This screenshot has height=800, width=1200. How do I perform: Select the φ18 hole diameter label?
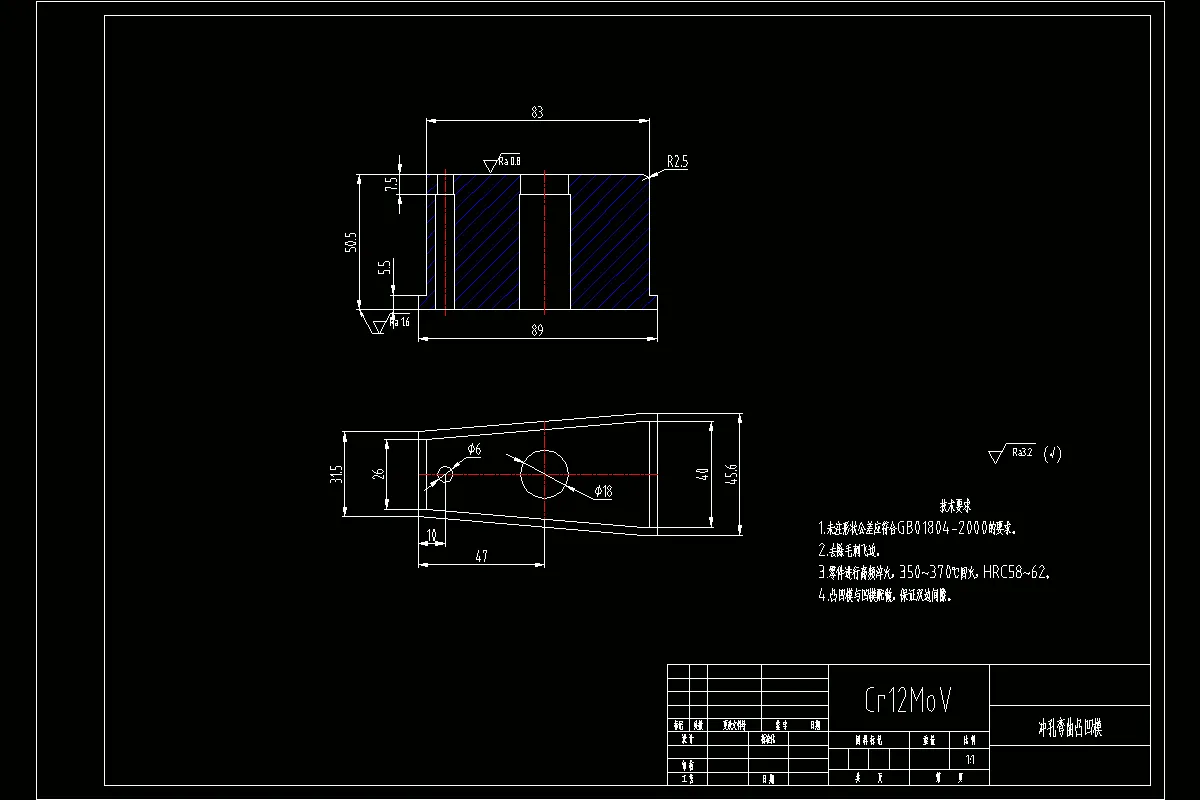coord(603,491)
